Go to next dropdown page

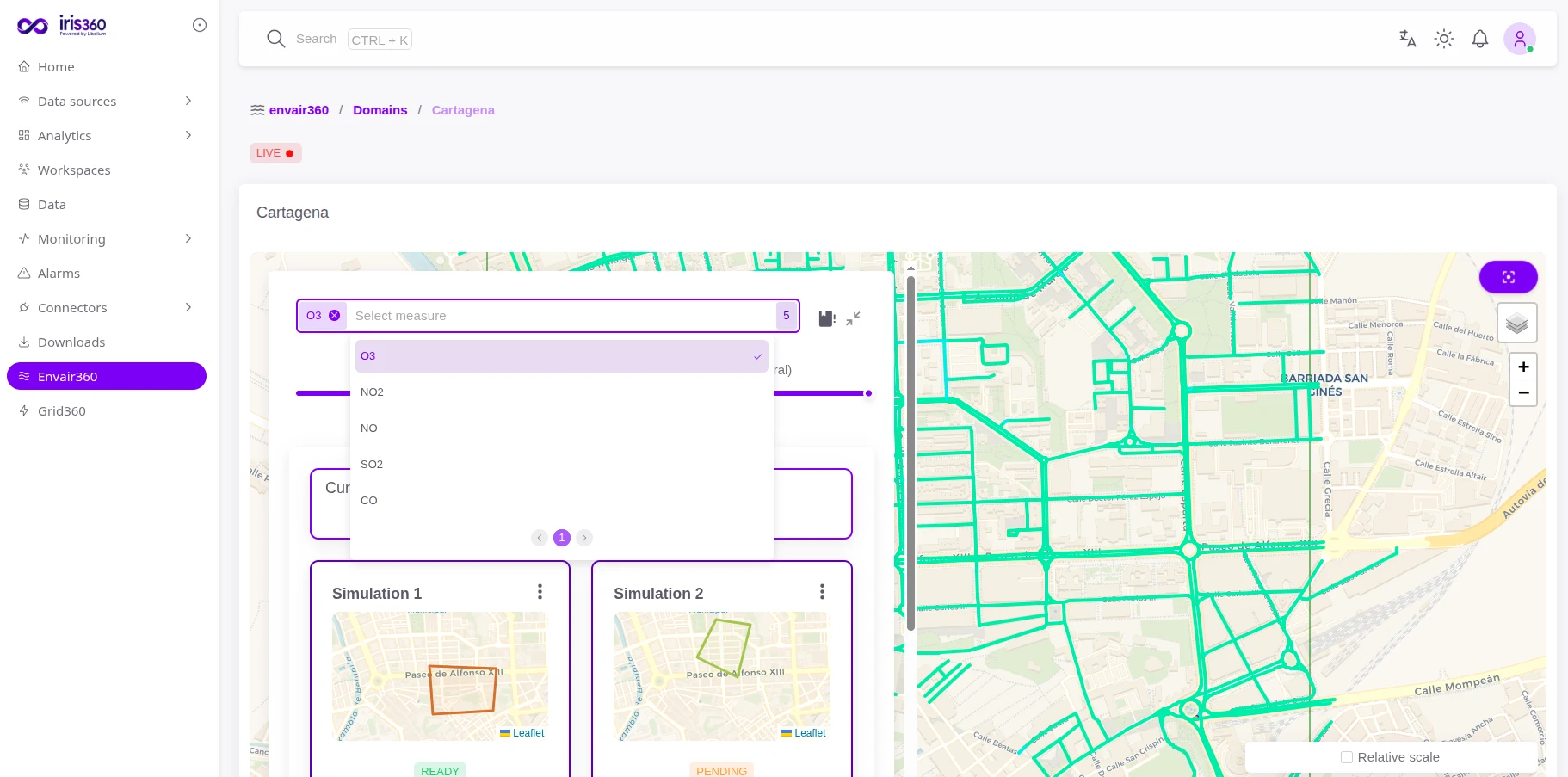tap(584, 538)
